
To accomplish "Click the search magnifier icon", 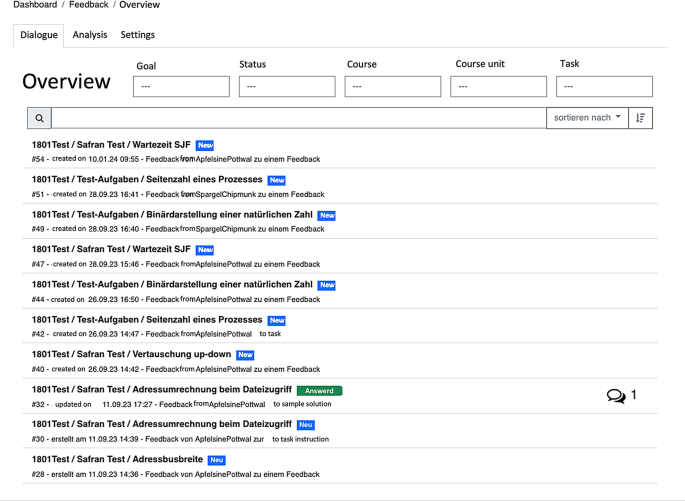I will tap(40, 118).
